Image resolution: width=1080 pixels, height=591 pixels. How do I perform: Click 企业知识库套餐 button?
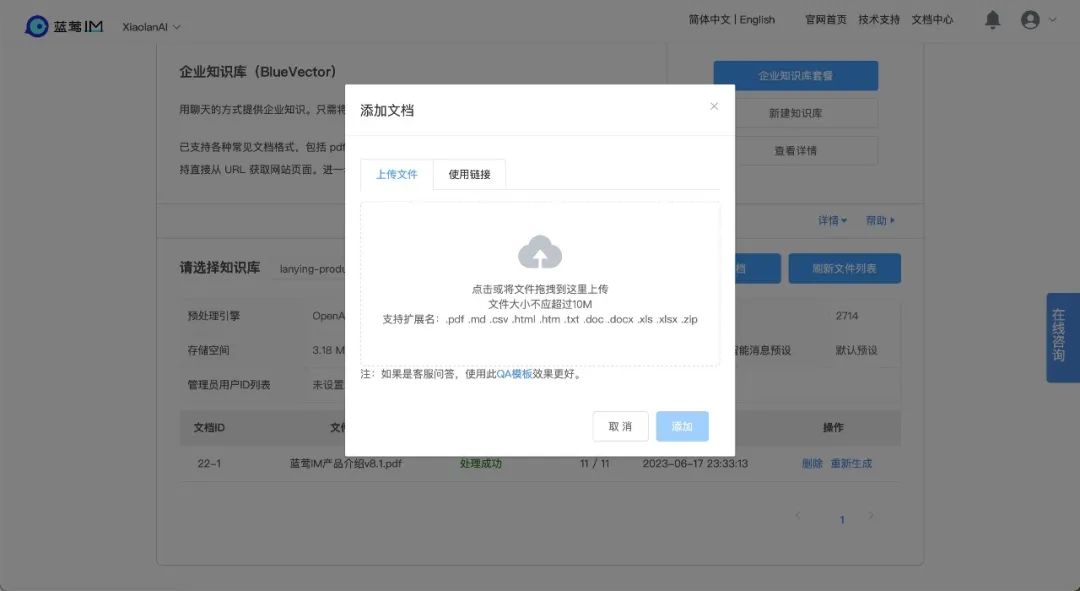(x=796, y=76)
